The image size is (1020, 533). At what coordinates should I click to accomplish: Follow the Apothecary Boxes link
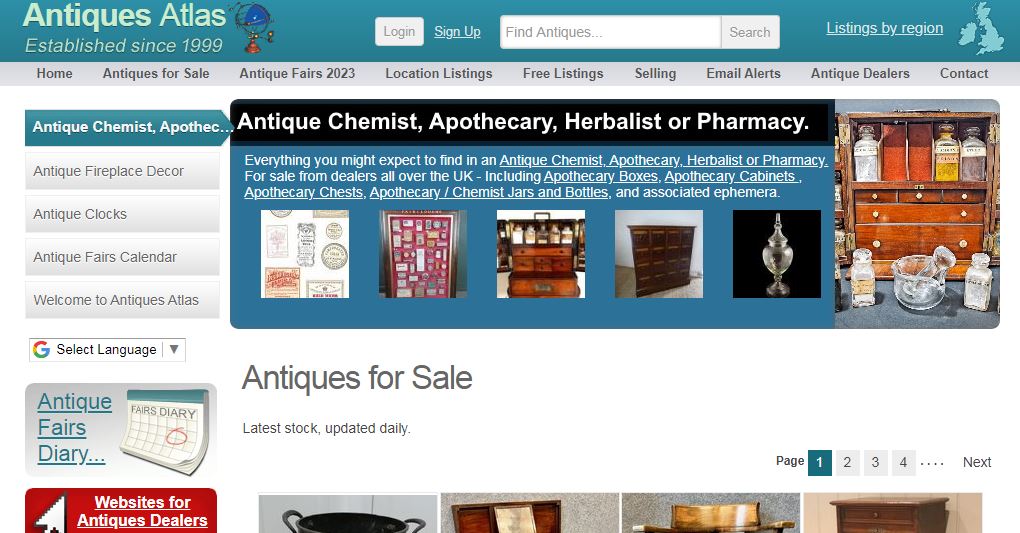[601, 176]
